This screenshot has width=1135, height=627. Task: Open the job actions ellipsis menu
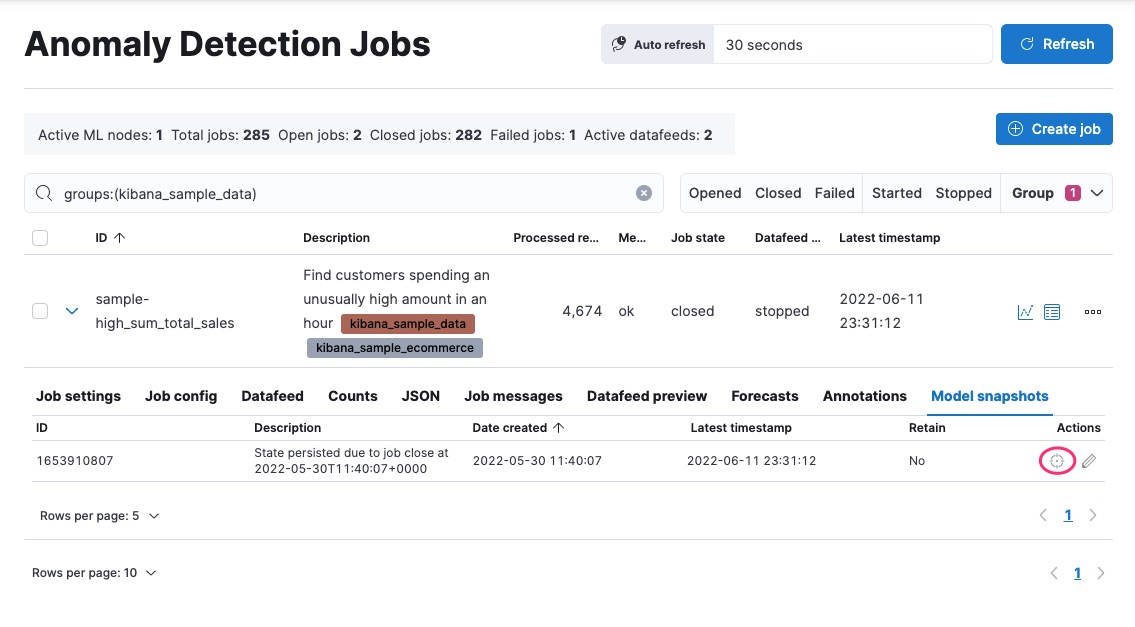click(1092, 312)
